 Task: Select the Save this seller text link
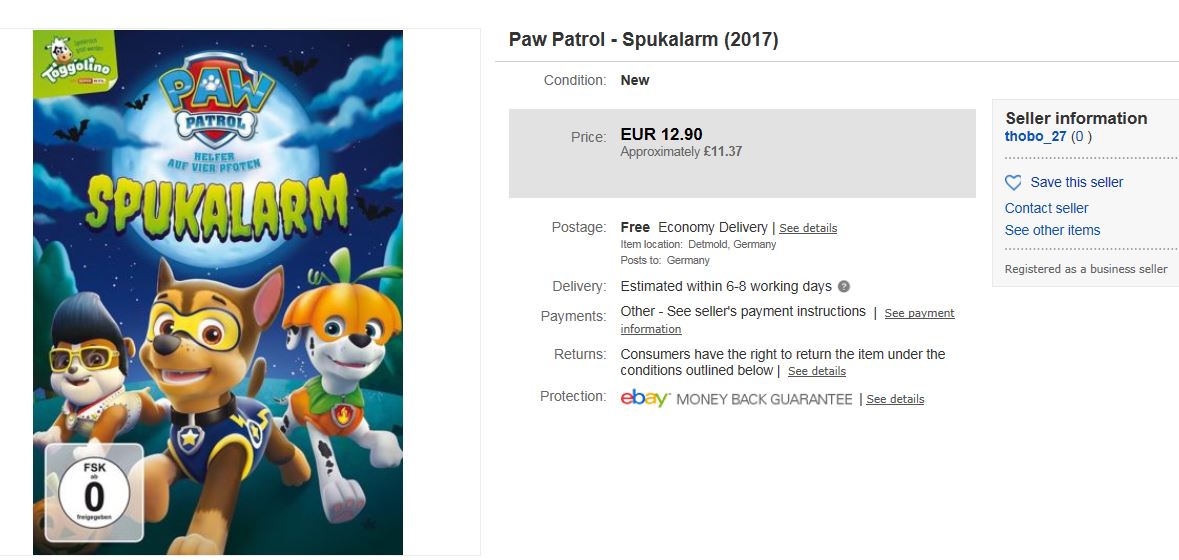point(1076,182)
